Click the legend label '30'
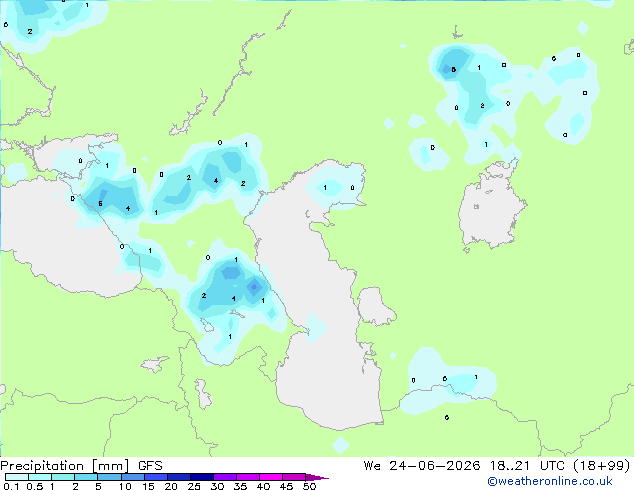 tap(217, 486)
